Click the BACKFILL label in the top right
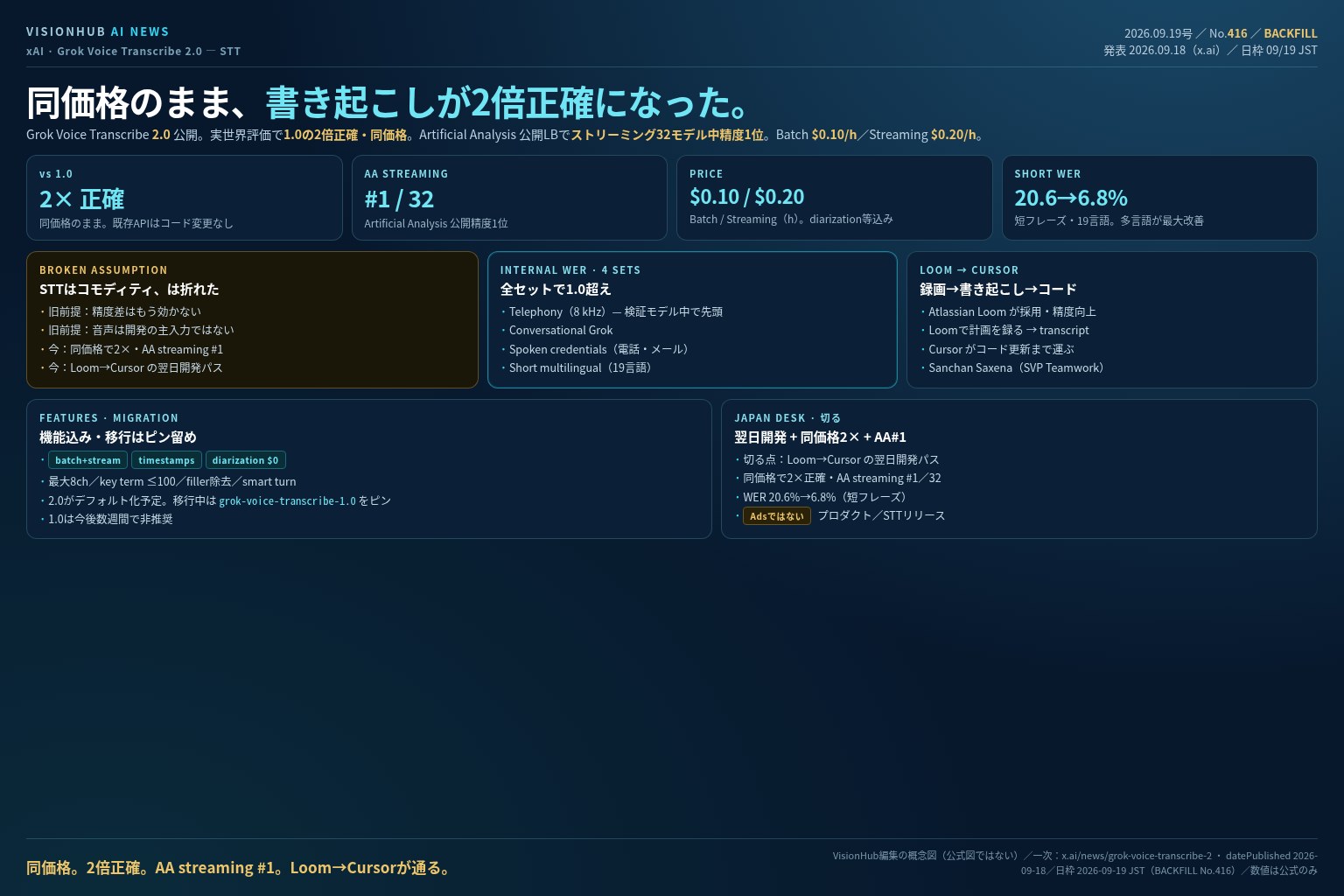This screenshot has height=896, width=1344. 1290,33
